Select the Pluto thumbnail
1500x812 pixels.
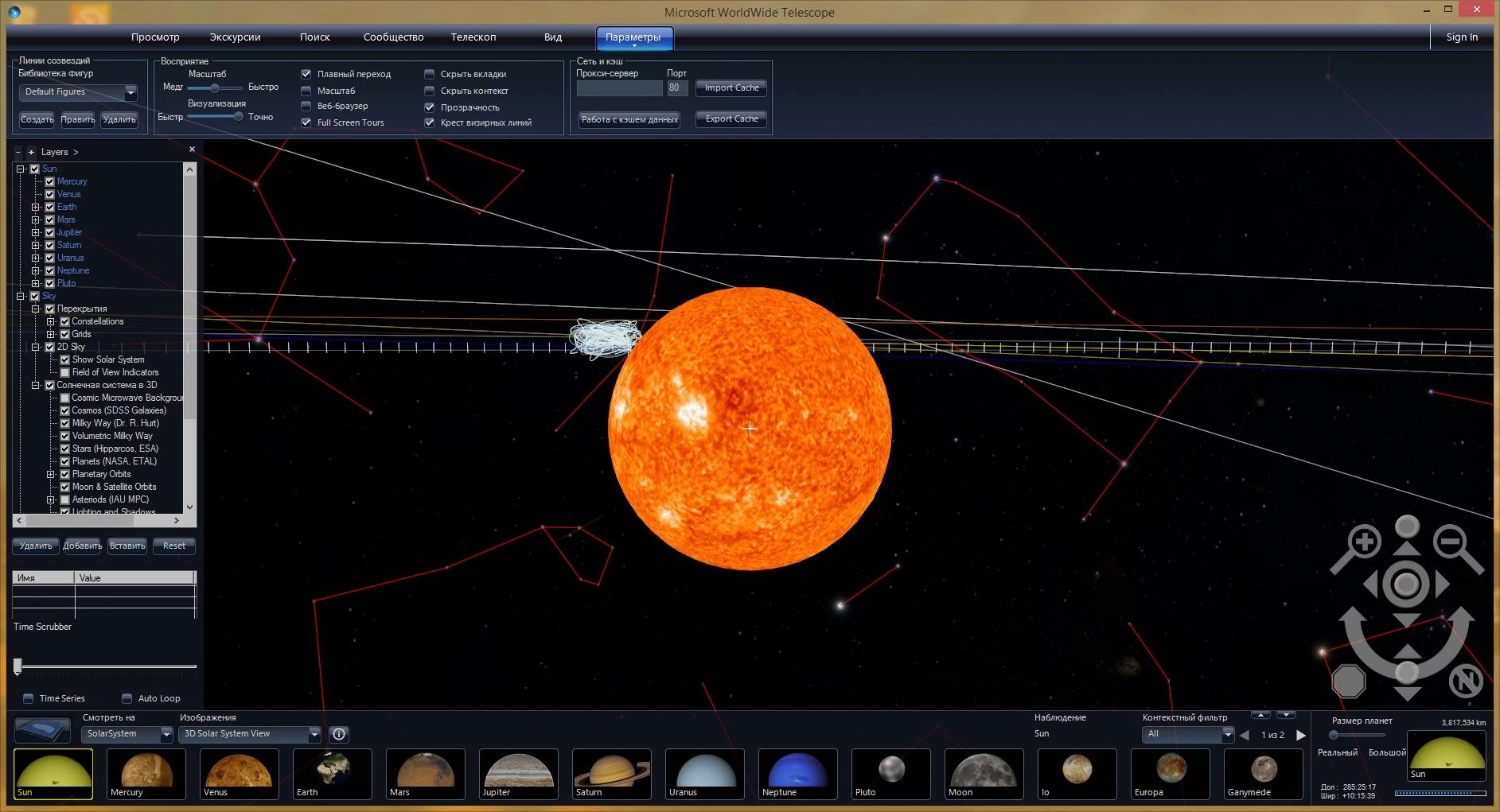[x=891, y=774]
